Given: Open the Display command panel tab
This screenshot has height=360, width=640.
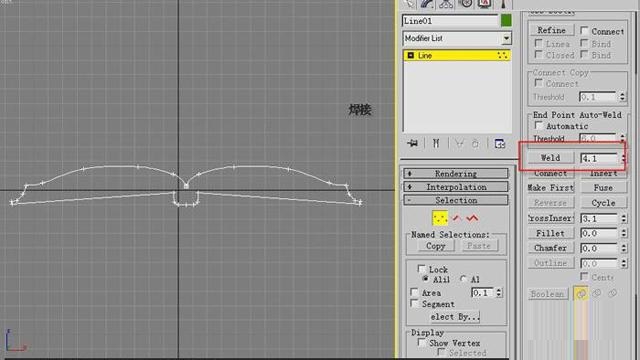Looking at the screenshot, I should (x=484, y=4).
